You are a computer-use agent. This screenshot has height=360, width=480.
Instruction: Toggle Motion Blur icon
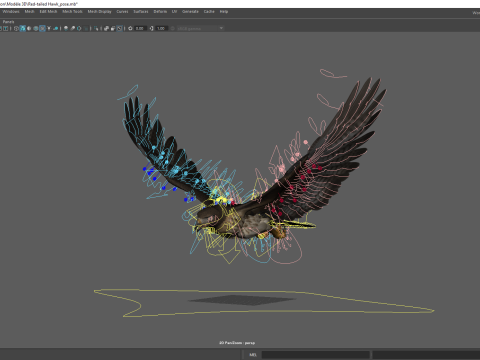[72, 28]
